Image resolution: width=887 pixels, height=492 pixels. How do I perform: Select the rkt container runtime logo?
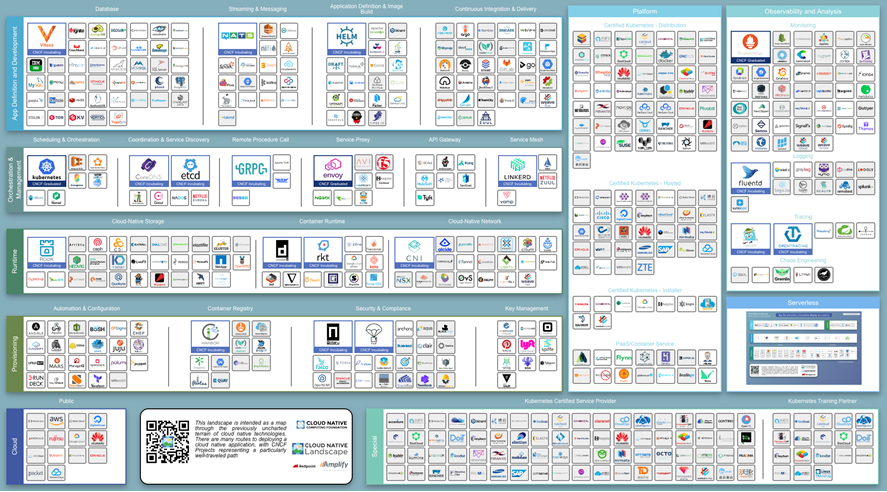[323, 253]
